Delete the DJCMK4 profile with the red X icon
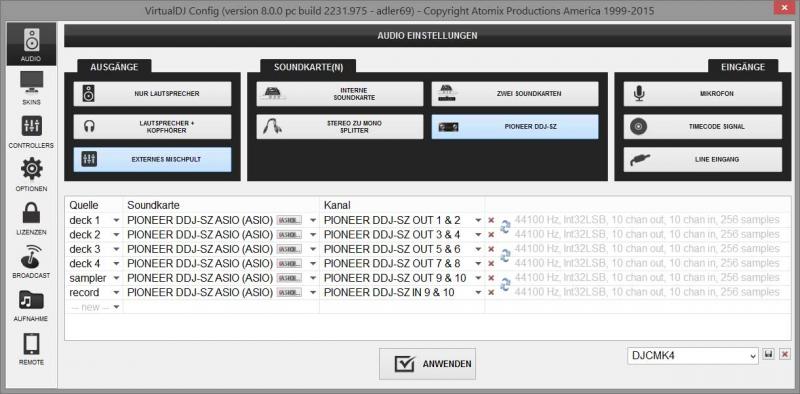 [785, 354]
